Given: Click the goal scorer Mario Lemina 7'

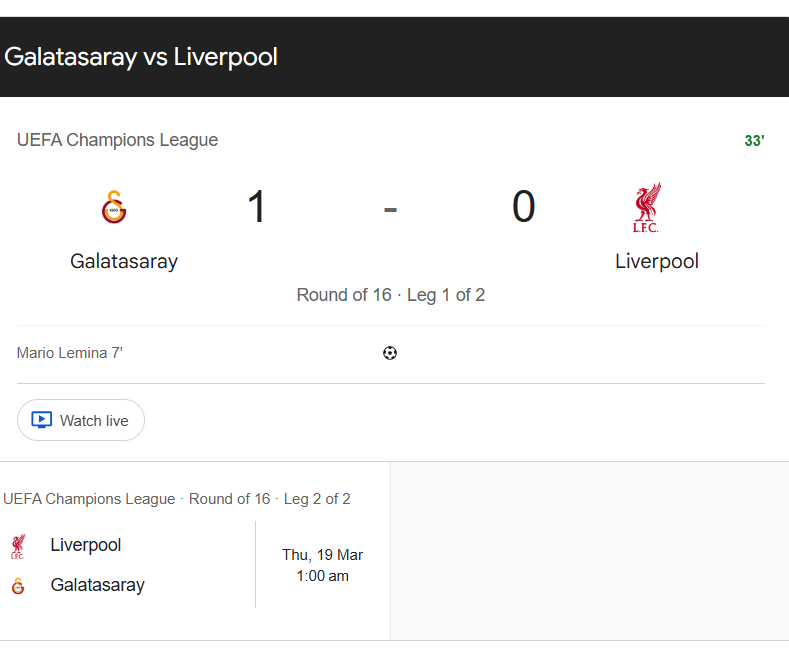Looking at the screenshot, I should (70, 353).
